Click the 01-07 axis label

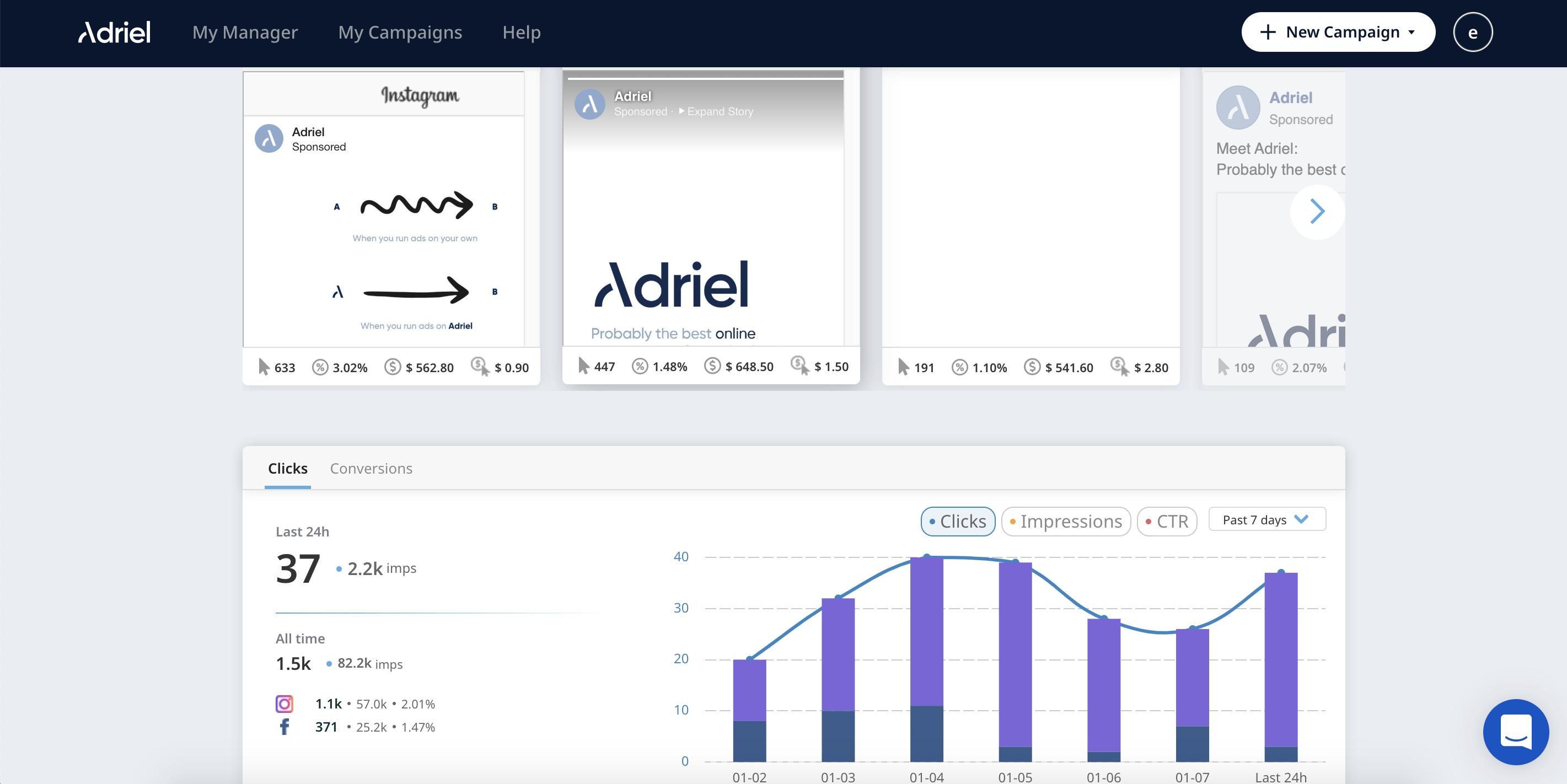[1192, 777]
